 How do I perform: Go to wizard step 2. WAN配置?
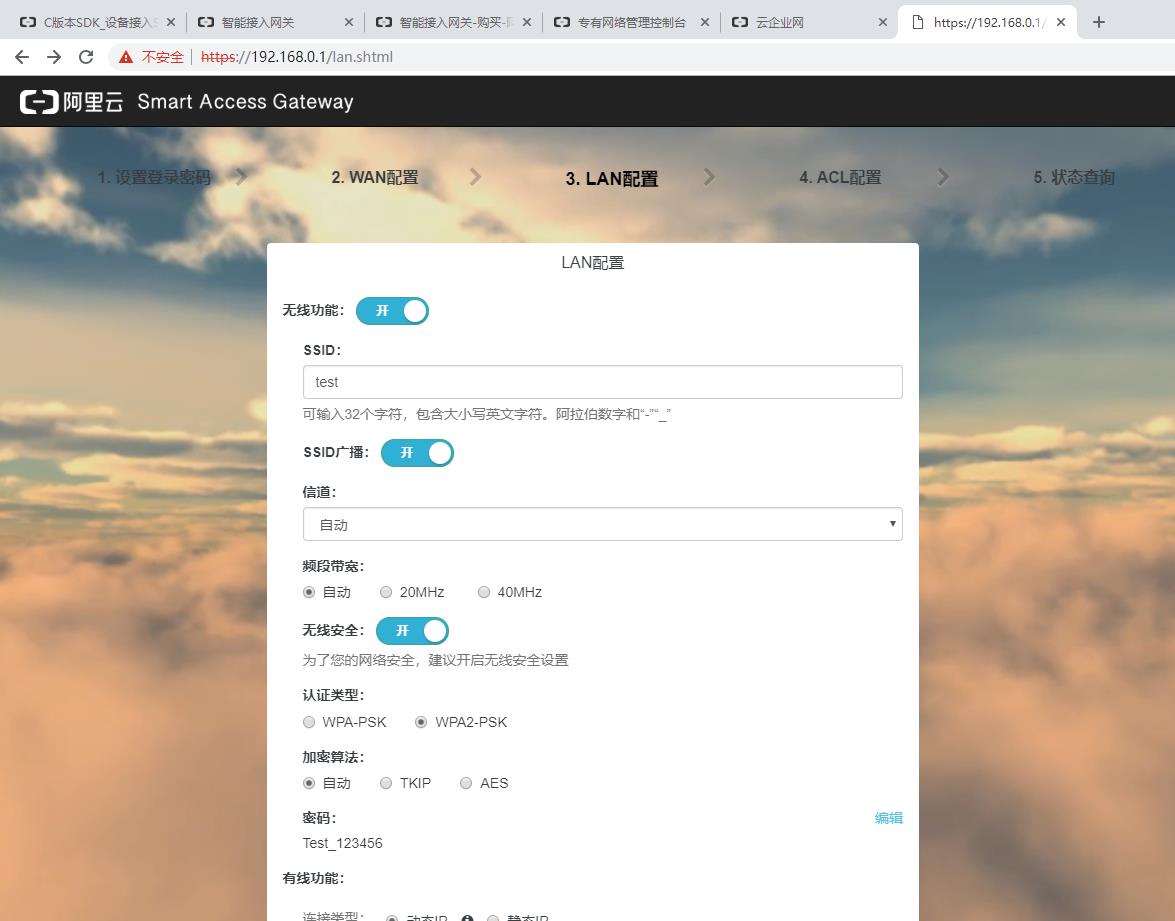(375, 178)
